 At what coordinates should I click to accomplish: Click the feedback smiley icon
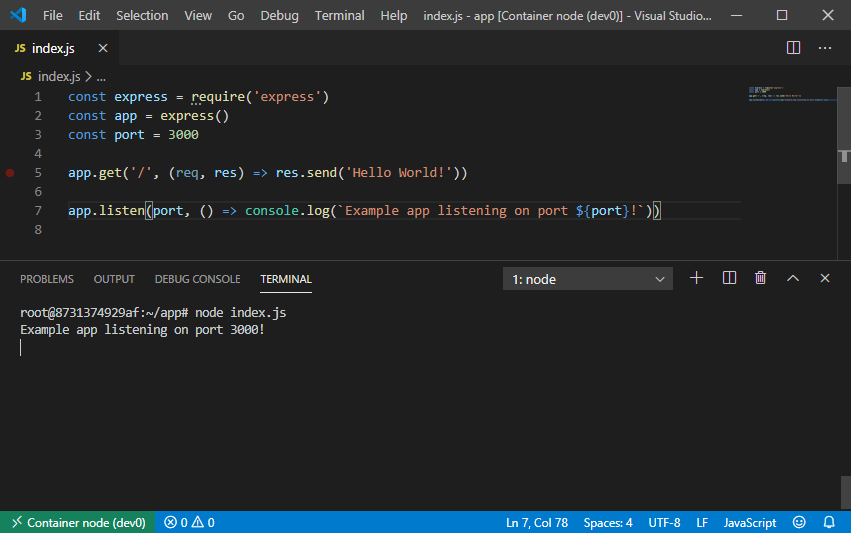(x=799, y=522)
